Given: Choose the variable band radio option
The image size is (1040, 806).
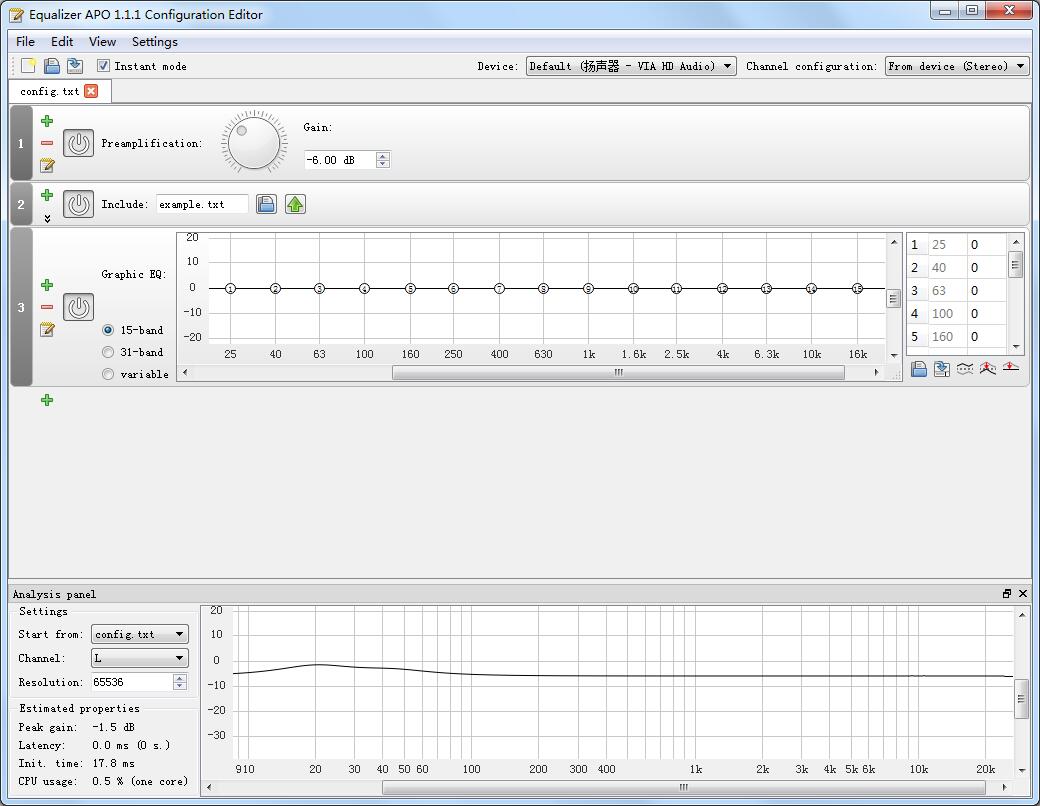Looking at the screenshot, I should click(x=108, y=374).
